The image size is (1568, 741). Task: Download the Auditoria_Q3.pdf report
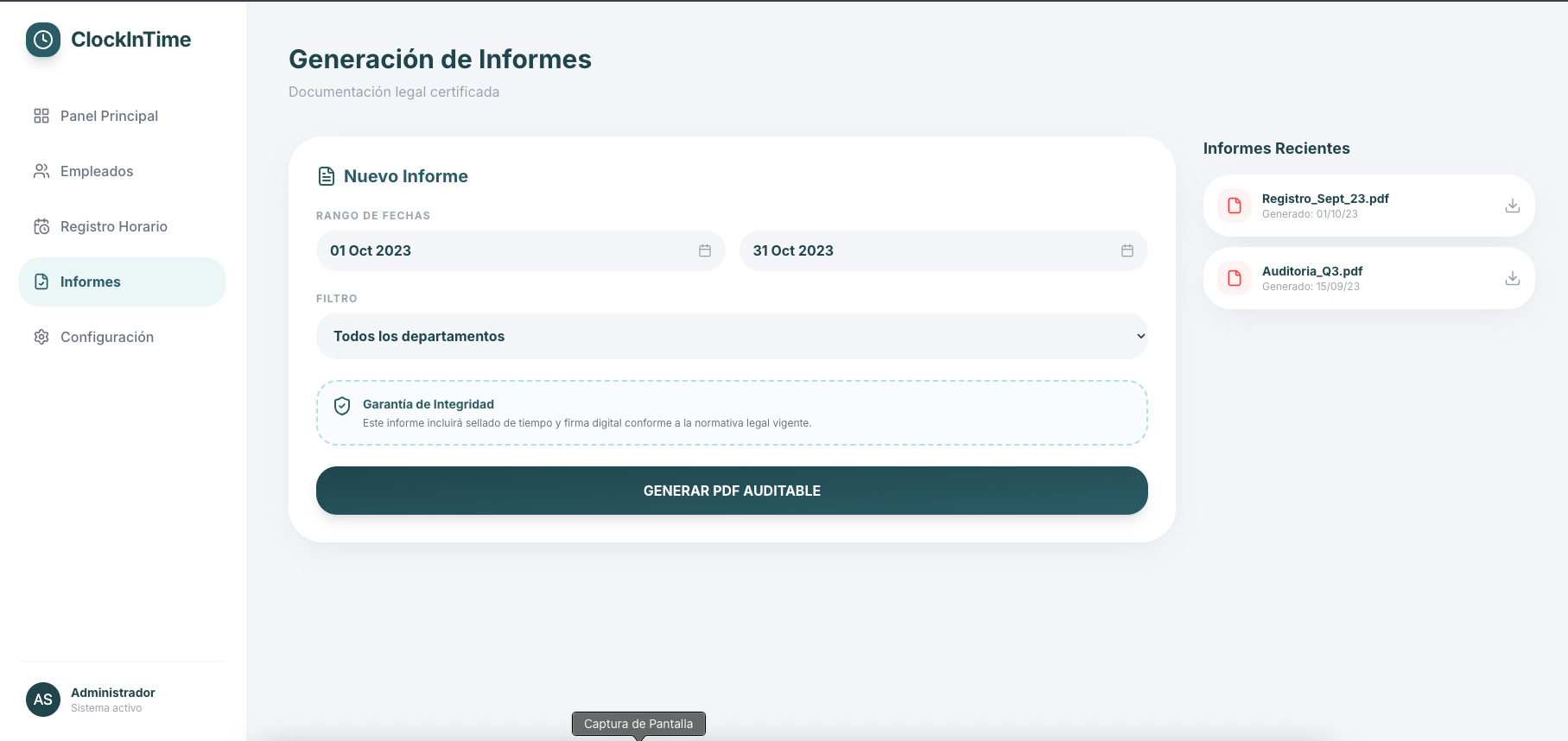pos(1512,278)
